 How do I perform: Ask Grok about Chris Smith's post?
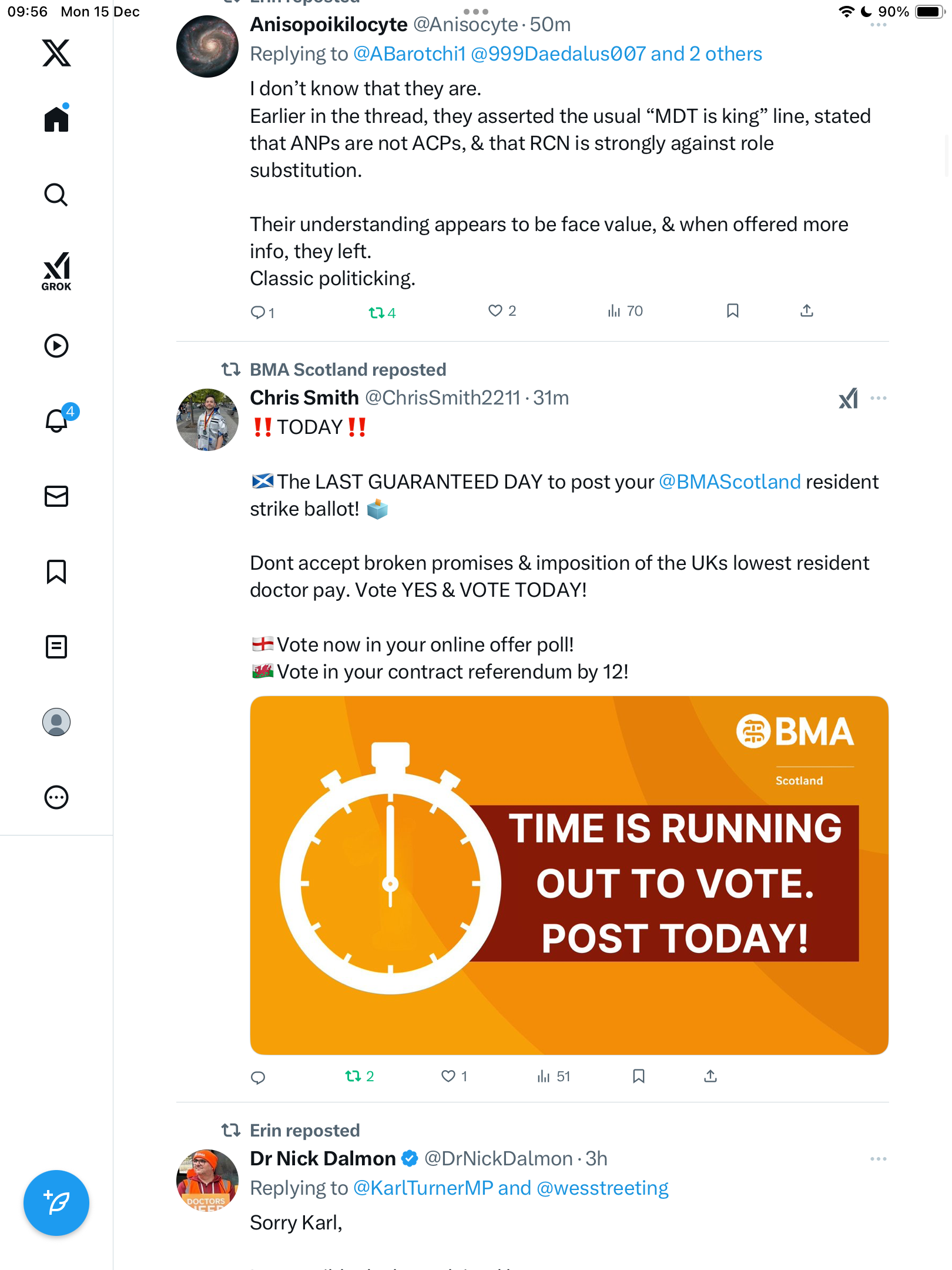point(848,398)
